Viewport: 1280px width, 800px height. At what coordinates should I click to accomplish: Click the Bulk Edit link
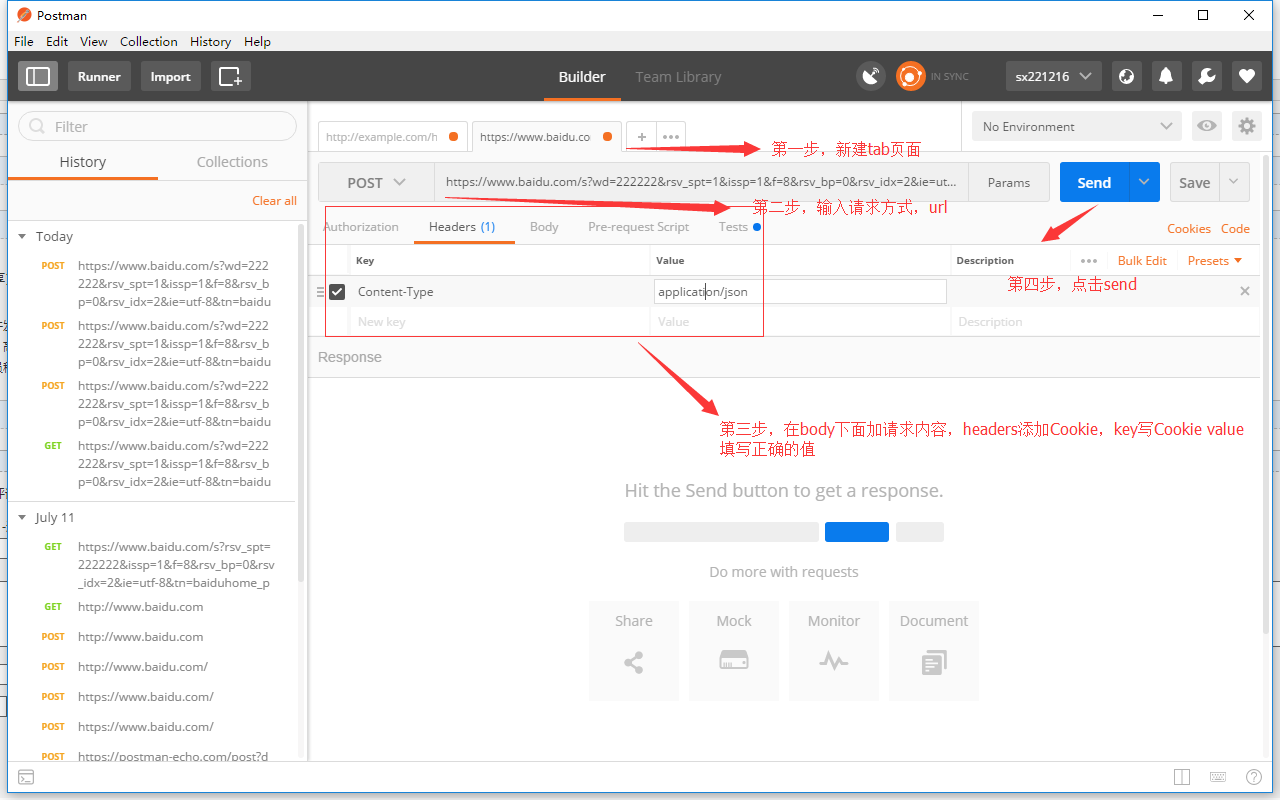(1142, 261)
